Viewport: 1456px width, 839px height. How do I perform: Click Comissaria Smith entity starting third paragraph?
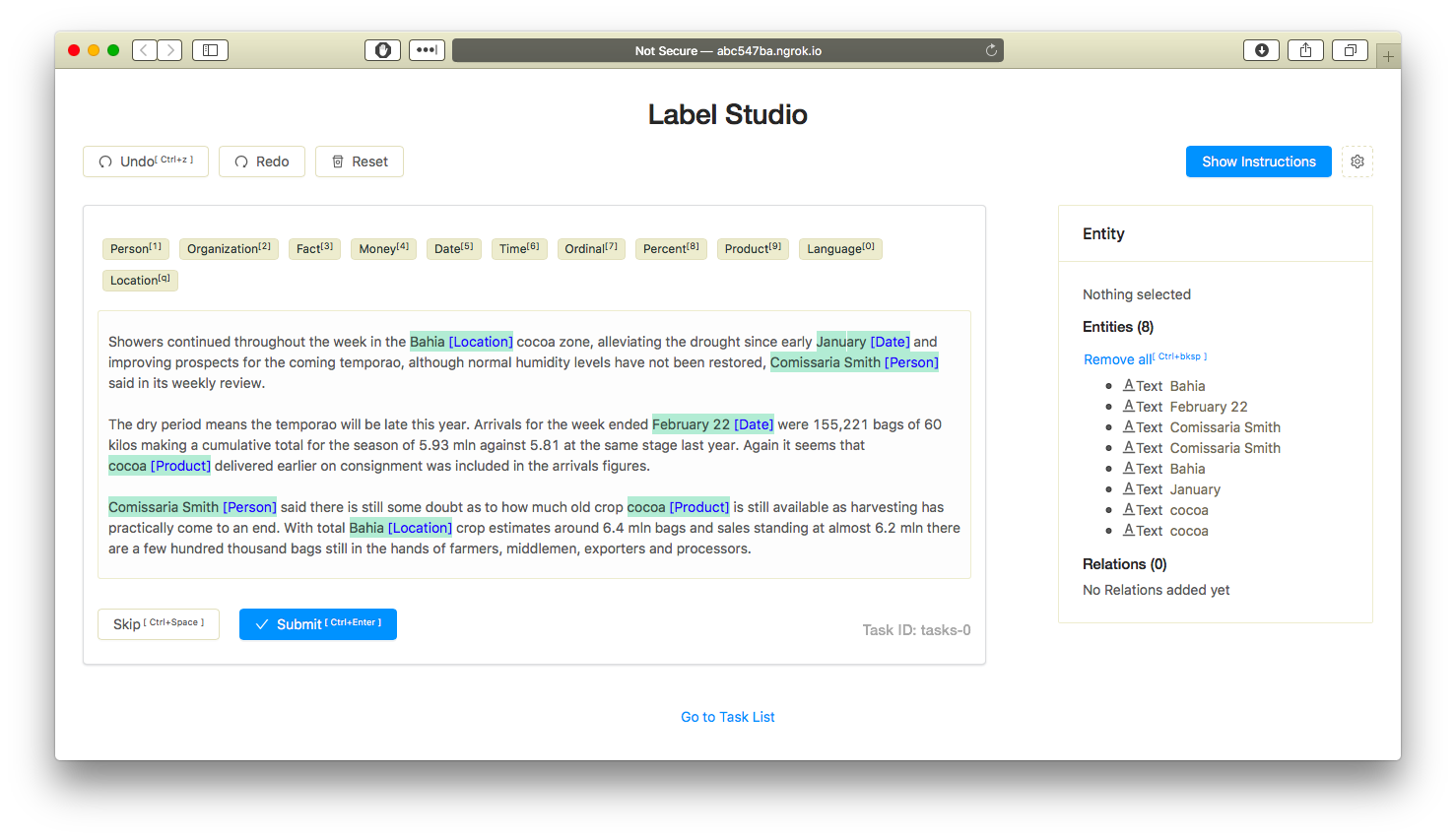point(192,507)
